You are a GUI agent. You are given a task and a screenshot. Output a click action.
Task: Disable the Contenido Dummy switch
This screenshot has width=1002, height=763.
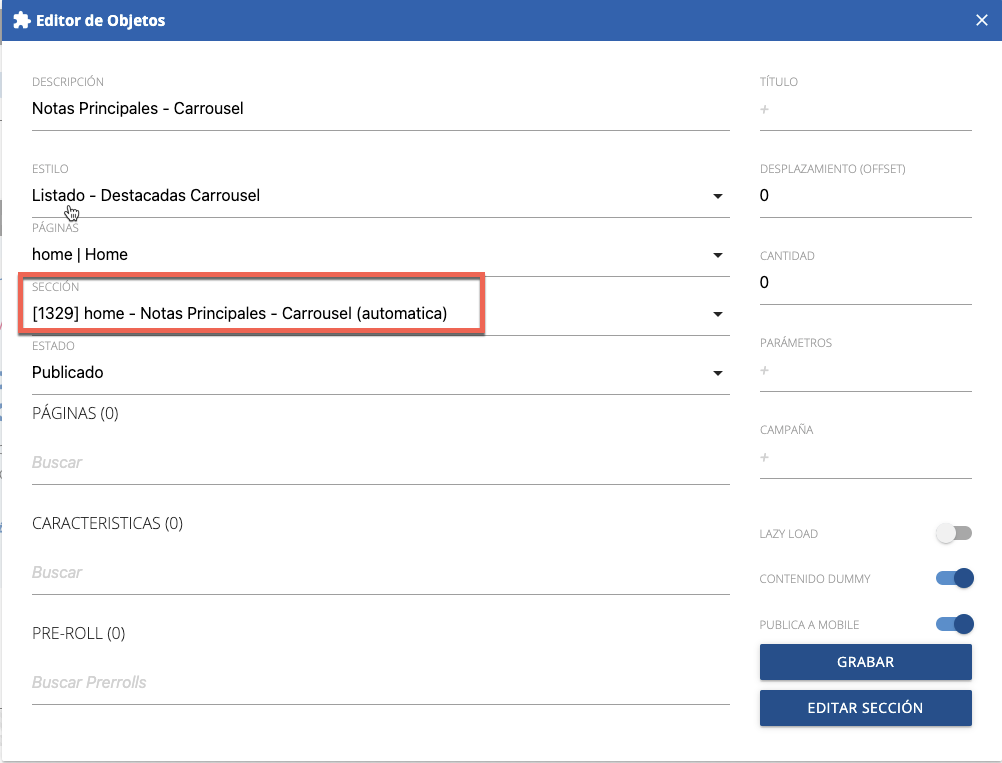click(x=954, y=578)
